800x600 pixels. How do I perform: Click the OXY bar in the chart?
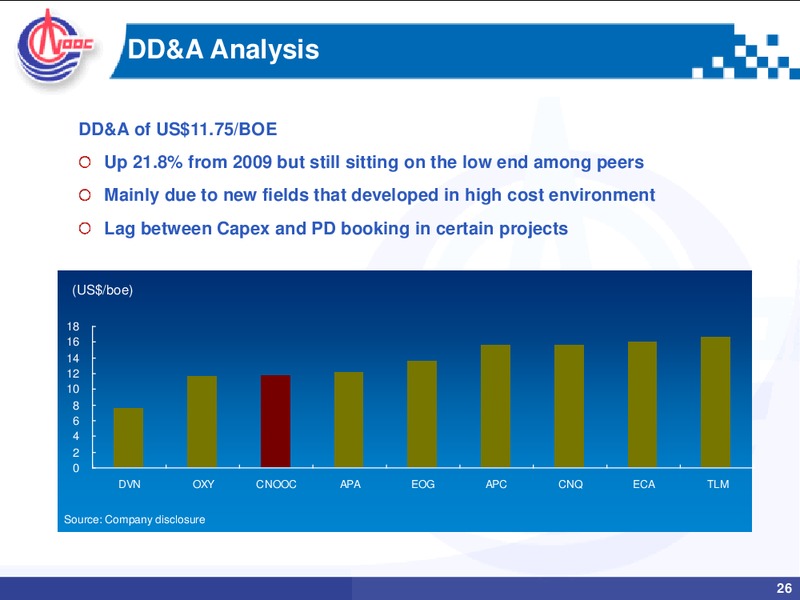click(x=202, y=421)
